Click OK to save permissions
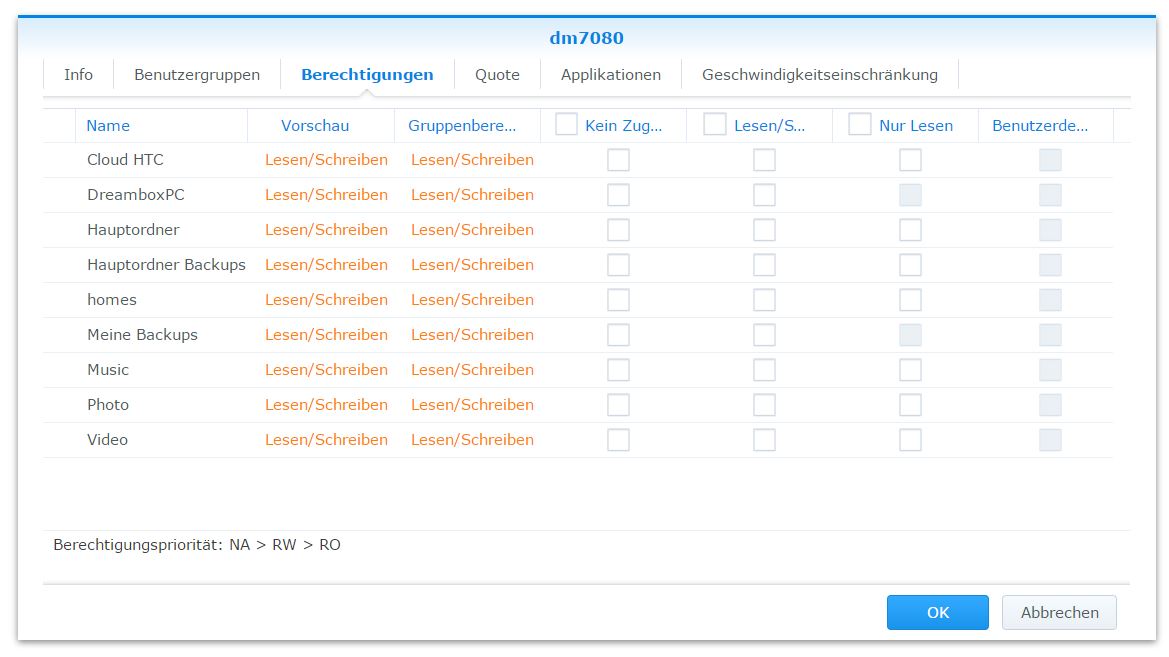The height and width of the screenshot is (657, 1169). pos(937,613)
